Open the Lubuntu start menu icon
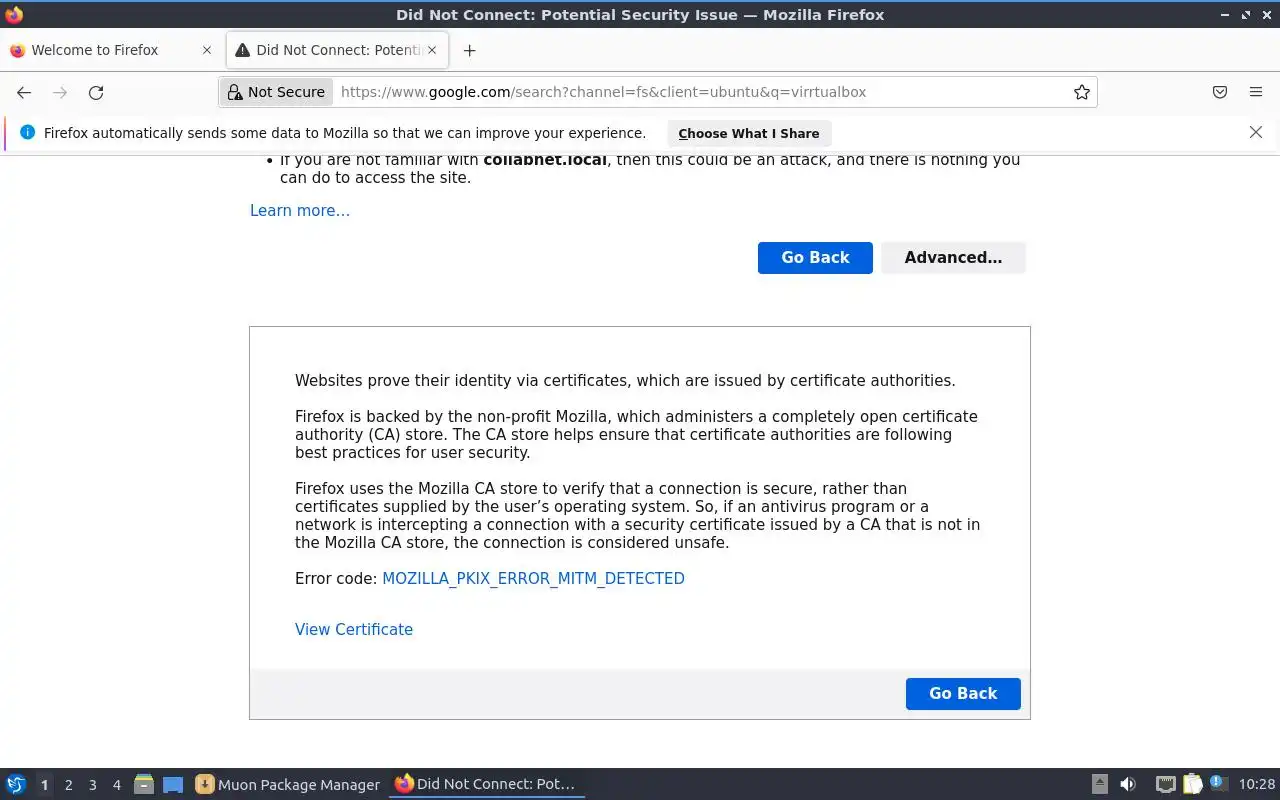The height and width of the screenshot is (800, 1280). (x=16, y=784)
